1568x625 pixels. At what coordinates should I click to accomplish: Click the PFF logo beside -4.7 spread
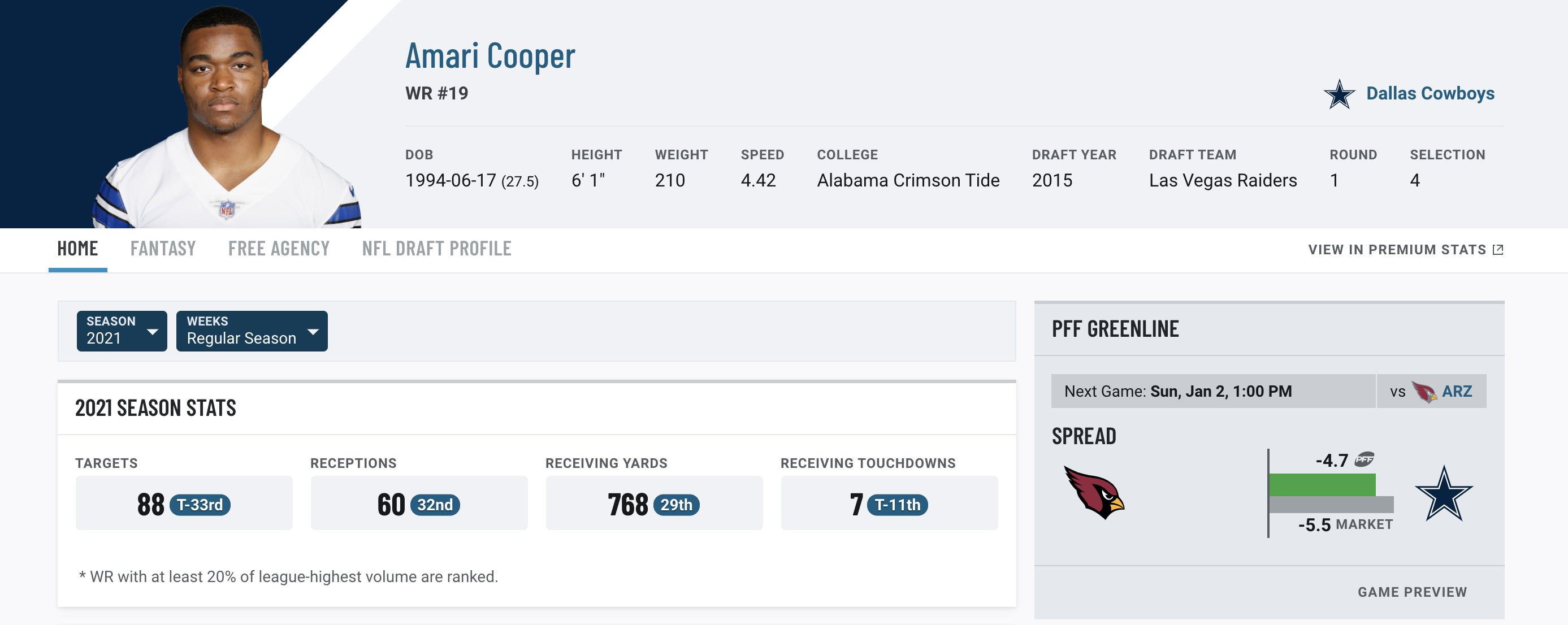click(1364, 459)
